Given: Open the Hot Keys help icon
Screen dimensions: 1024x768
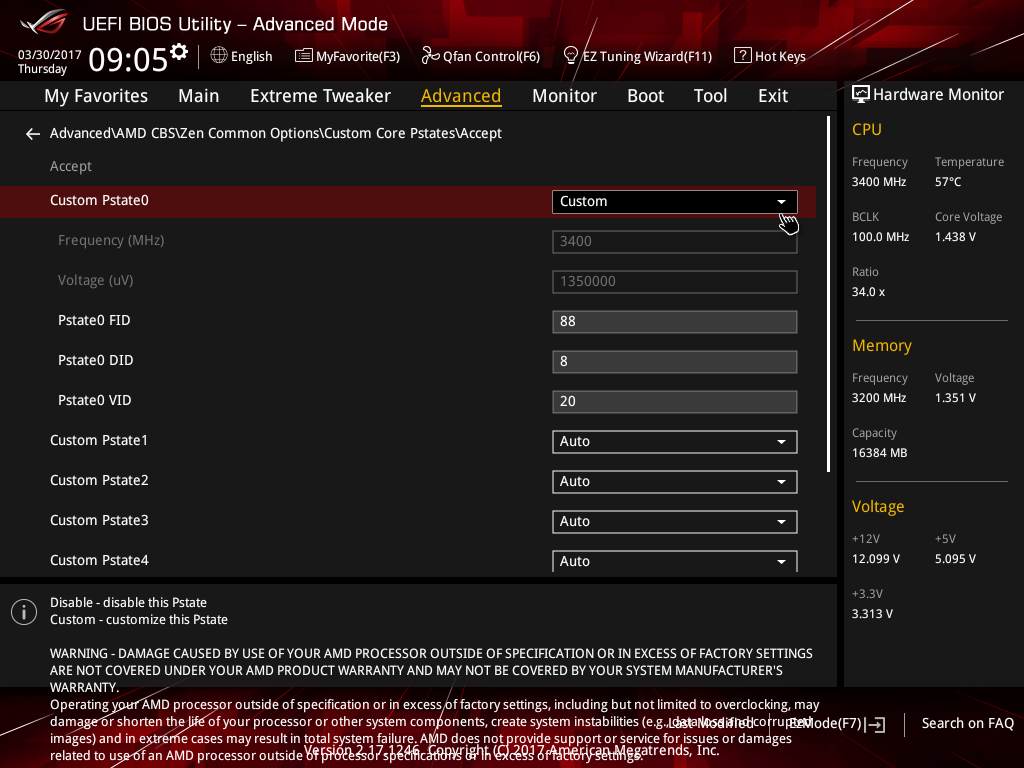Looking at the screenshot, I should 742,56.
